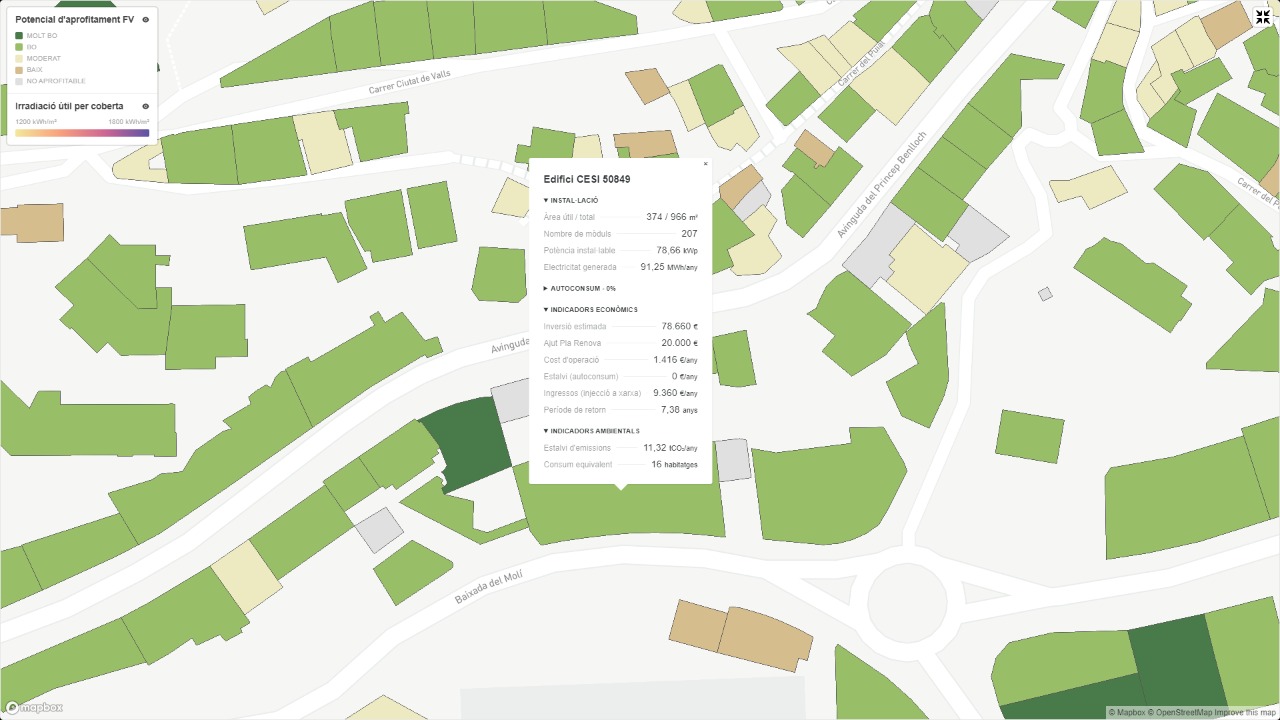1280x720 pixels.
Task: Click the Ajut Pla Renova value 20.000 €
Action: [679, 343]
